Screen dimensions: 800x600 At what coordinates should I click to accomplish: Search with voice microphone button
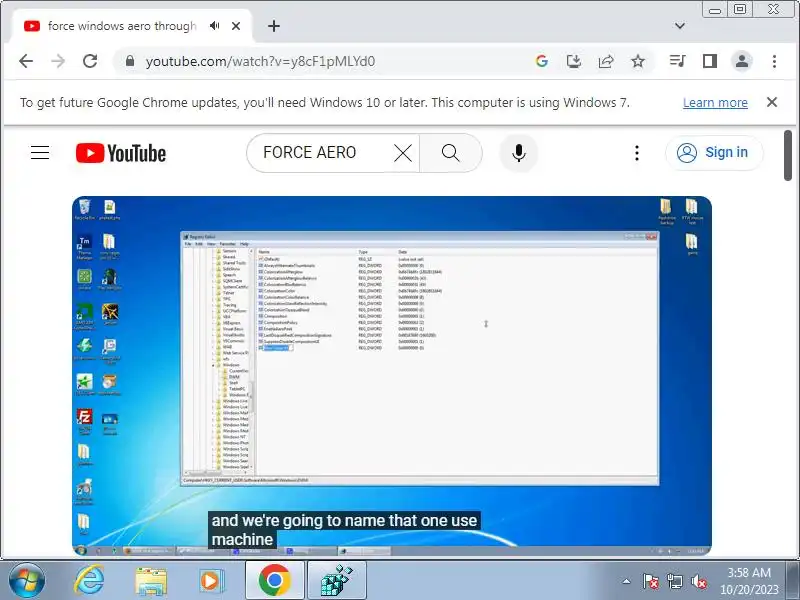(x=519, y=153)
